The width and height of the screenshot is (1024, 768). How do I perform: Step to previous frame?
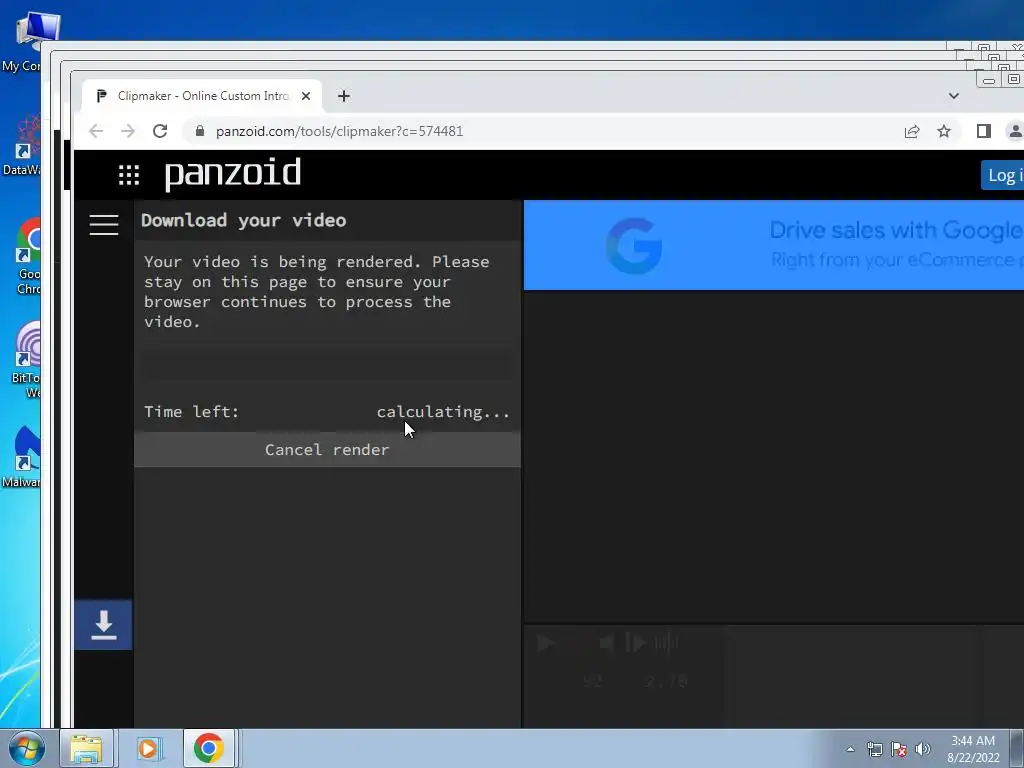click(606, 643)
